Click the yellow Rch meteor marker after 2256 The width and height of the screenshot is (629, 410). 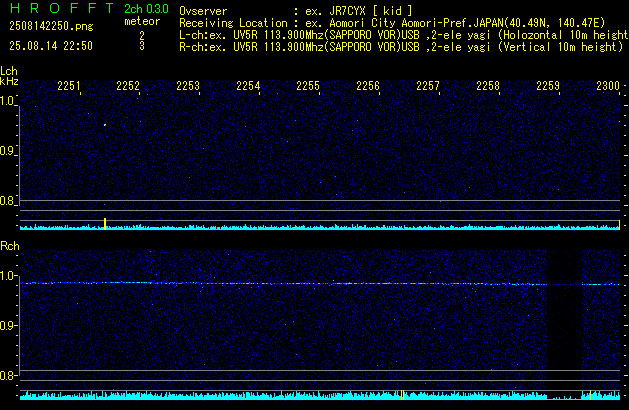402,395
